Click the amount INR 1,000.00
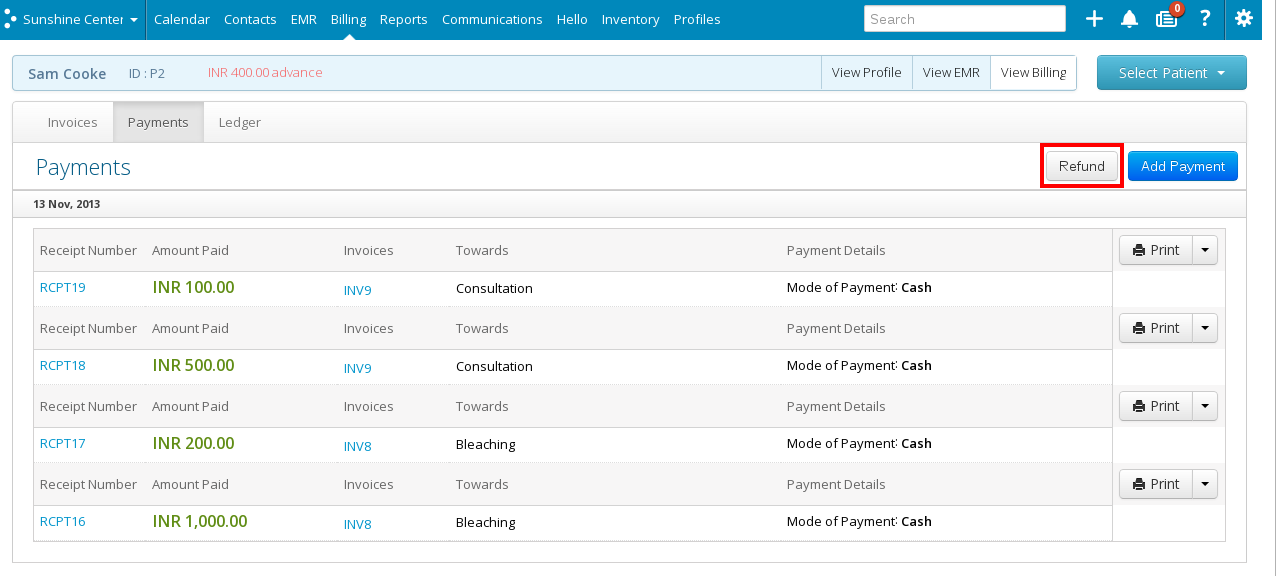Screen dimensions: 1276x576 point(200,522)
